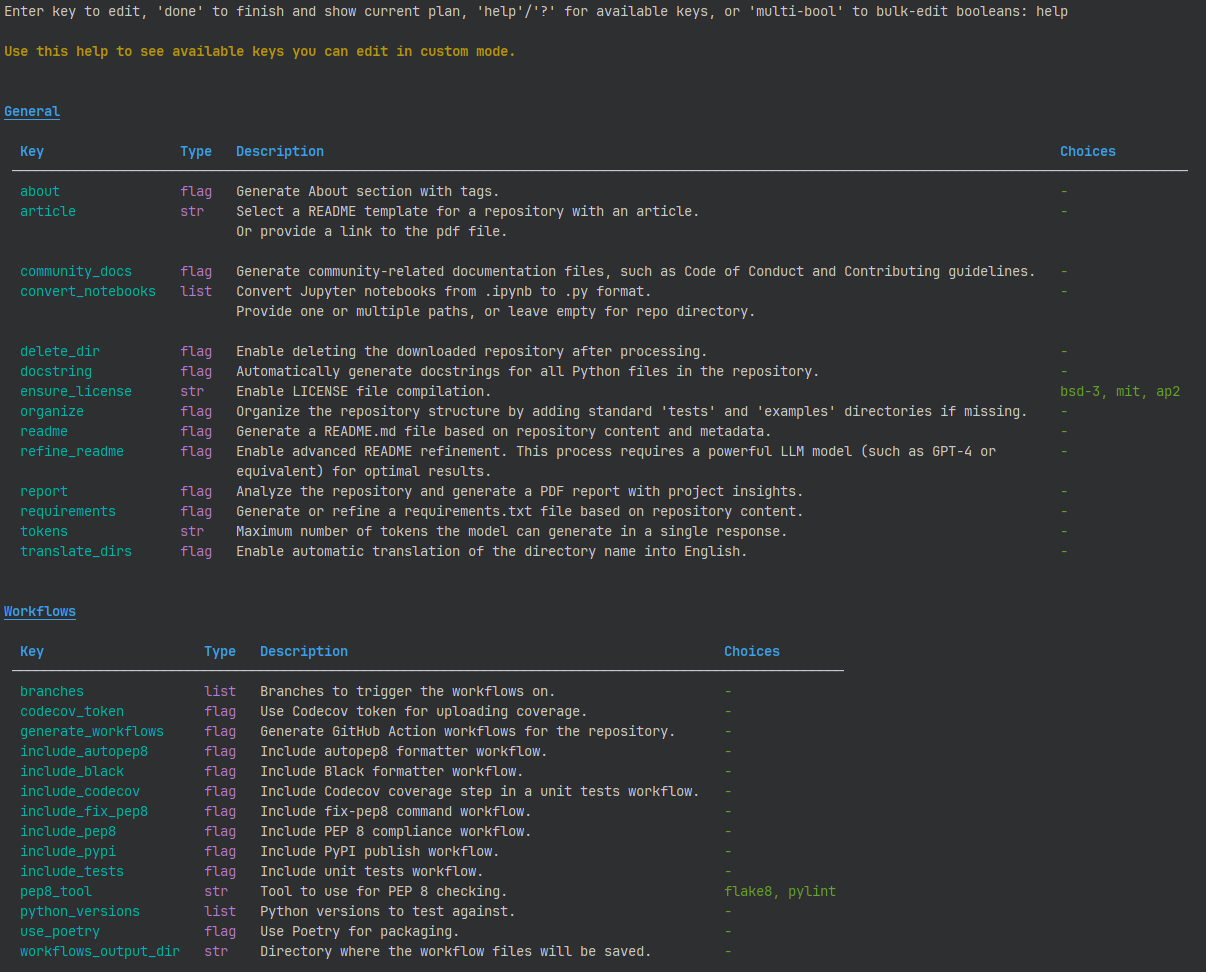
Task: Click the 'Enter key to edit' prompt line
Action: pyautogui.click(x=536, y=11)
